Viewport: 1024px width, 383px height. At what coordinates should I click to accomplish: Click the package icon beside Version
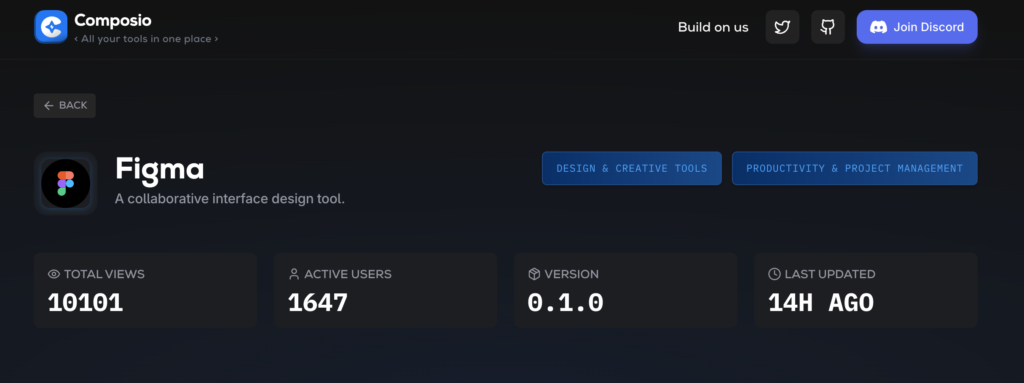(x=534, y=274)
